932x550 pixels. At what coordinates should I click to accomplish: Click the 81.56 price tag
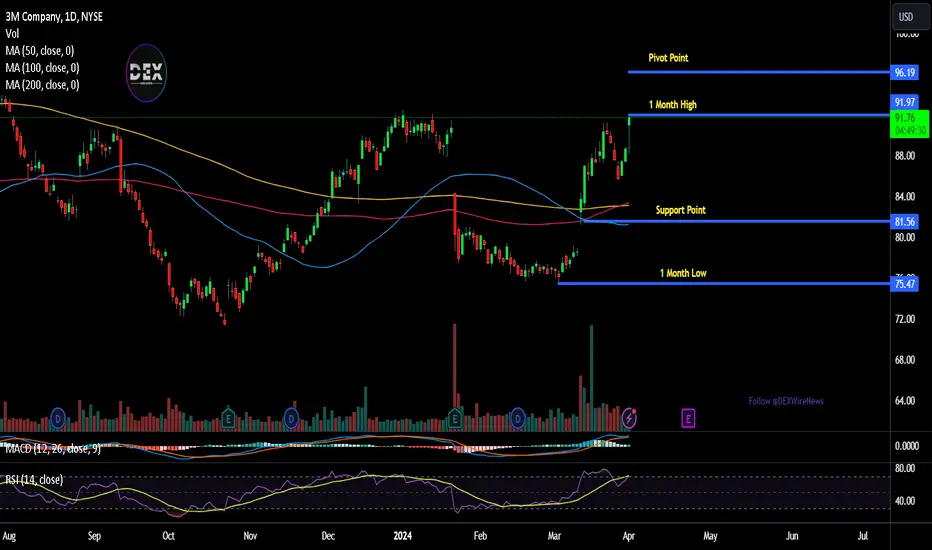pos(904,222)
